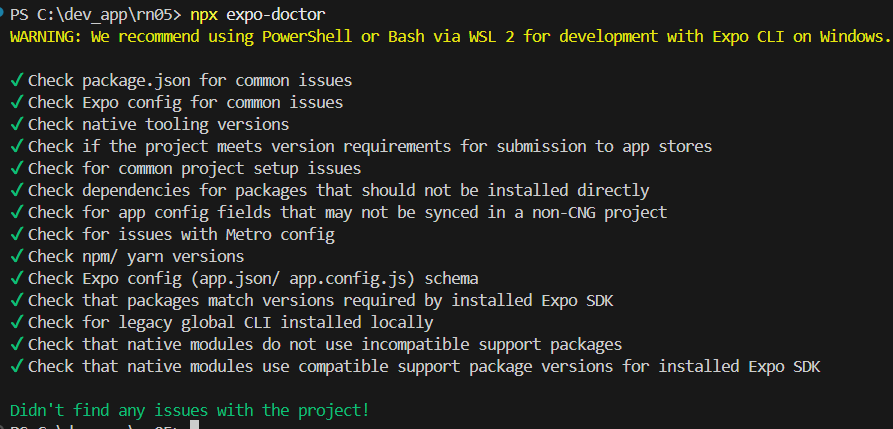This screenshot has height=429, width=893.
Task: Click the checkmark beside native tooling versions
Action: [17, 124]
